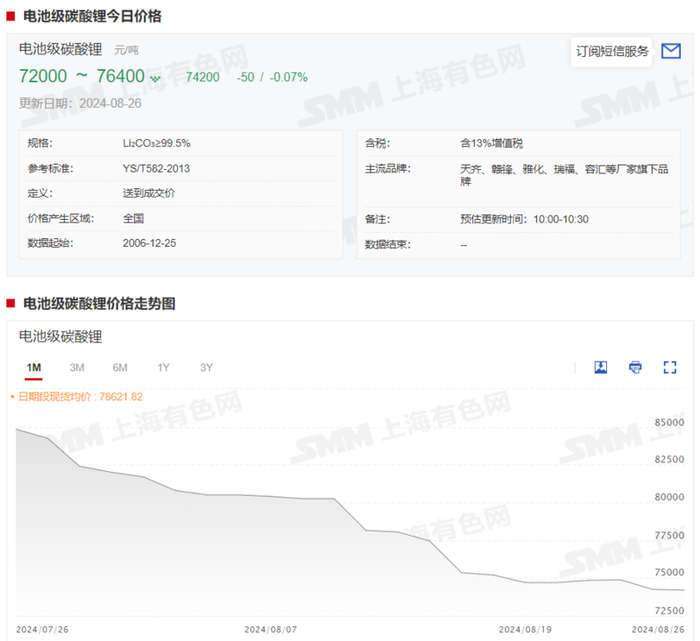Print the price trend chart
700x641 pixels.
tap(635, 367)
